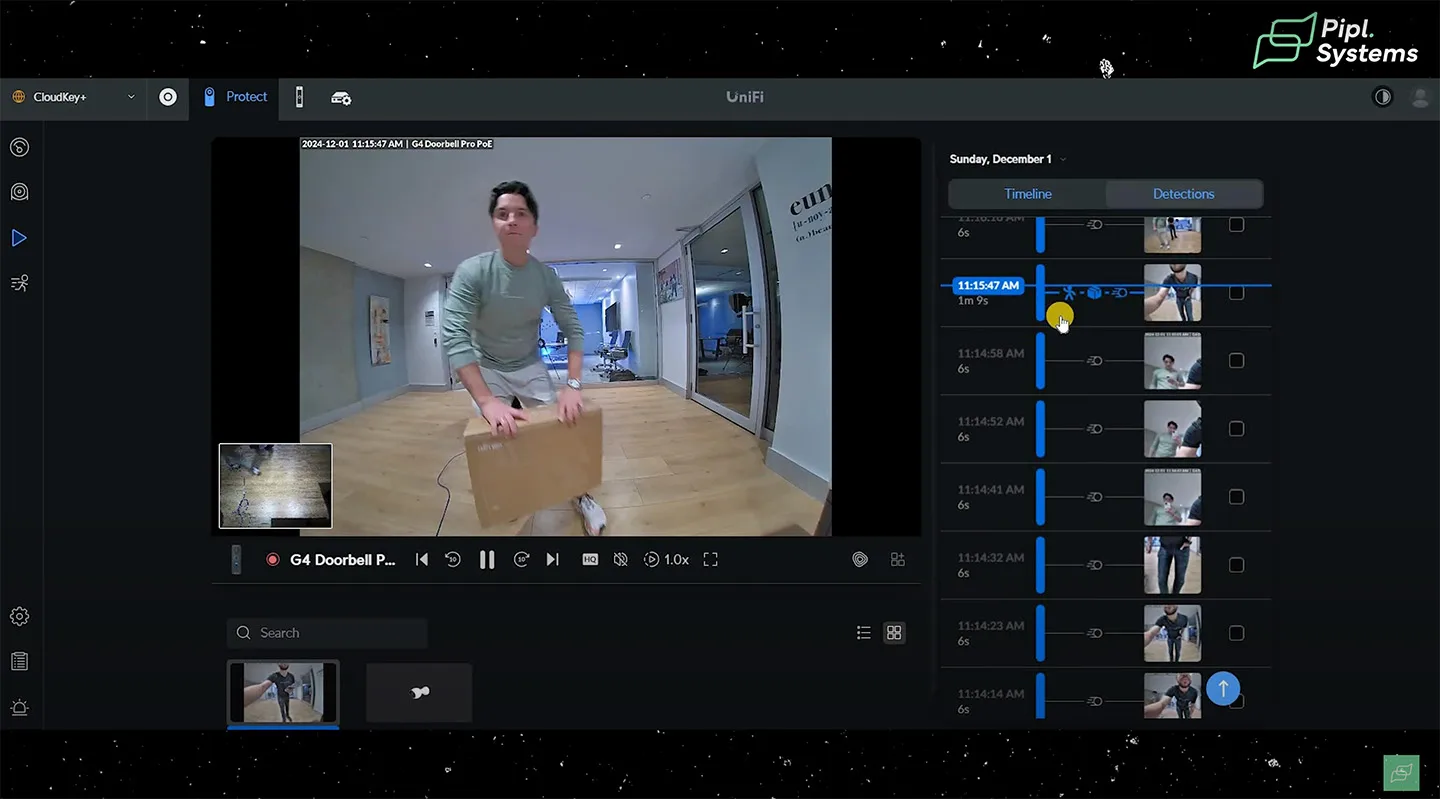The height and width of the screenshot is (799, 1440).
Task: Click the red live recording indicator
Action: point(272,560)
